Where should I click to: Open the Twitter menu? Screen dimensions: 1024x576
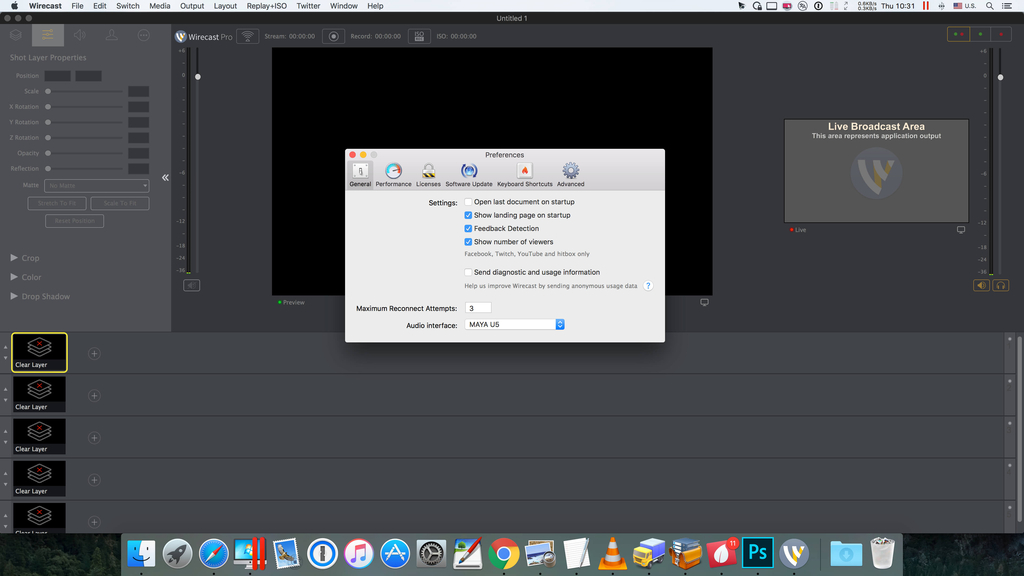[x=308, y=5]
